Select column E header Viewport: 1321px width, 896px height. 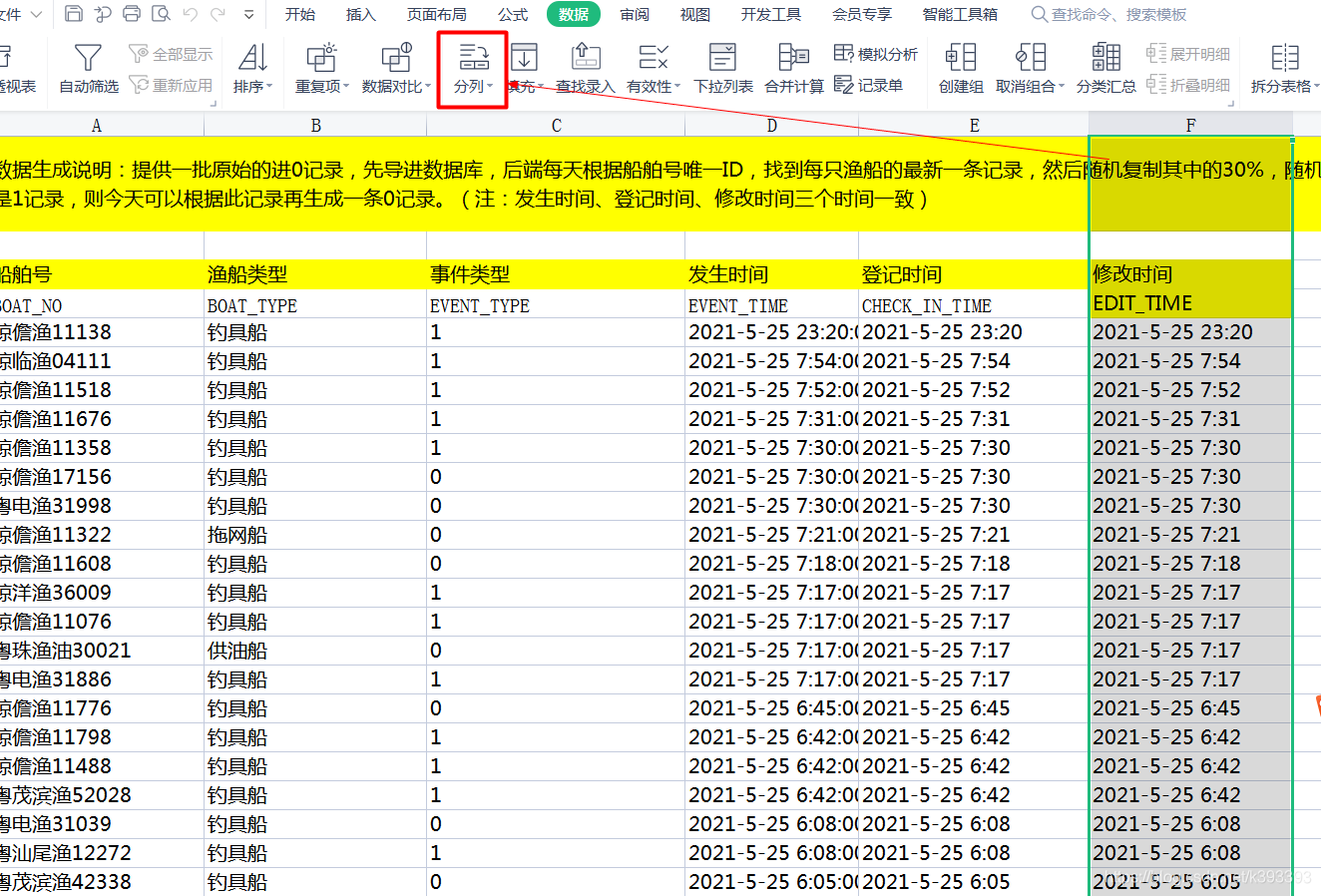pyautogui.click(x=974, y=125)
